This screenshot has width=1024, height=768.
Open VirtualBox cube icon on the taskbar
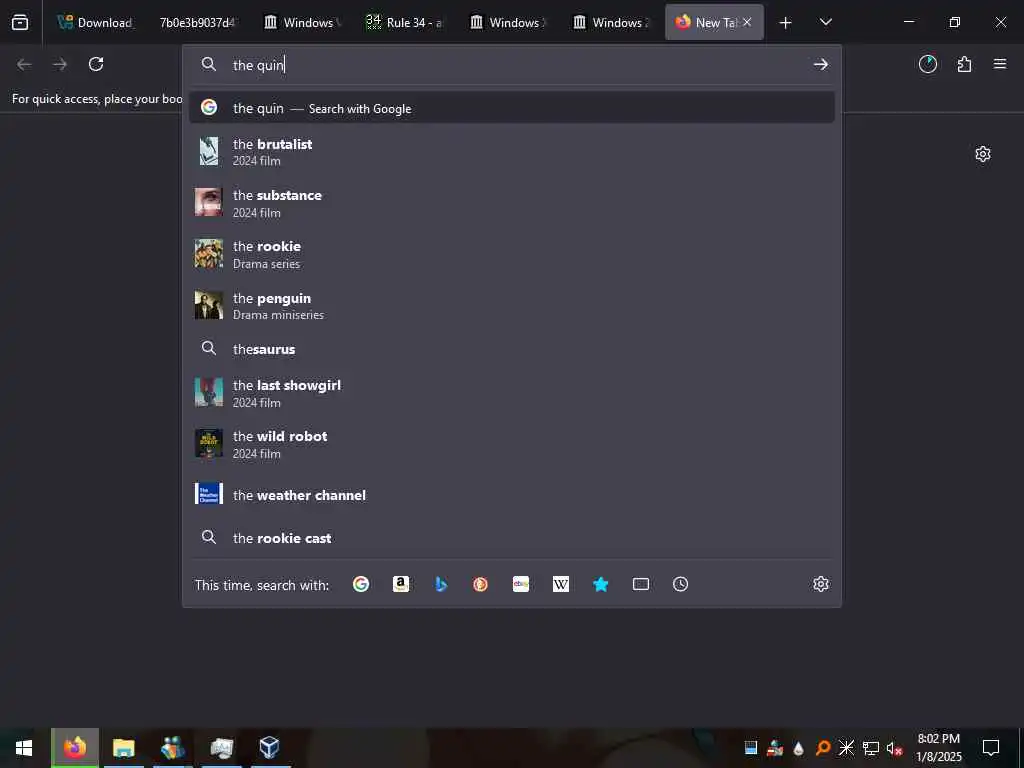pos(270,748)
